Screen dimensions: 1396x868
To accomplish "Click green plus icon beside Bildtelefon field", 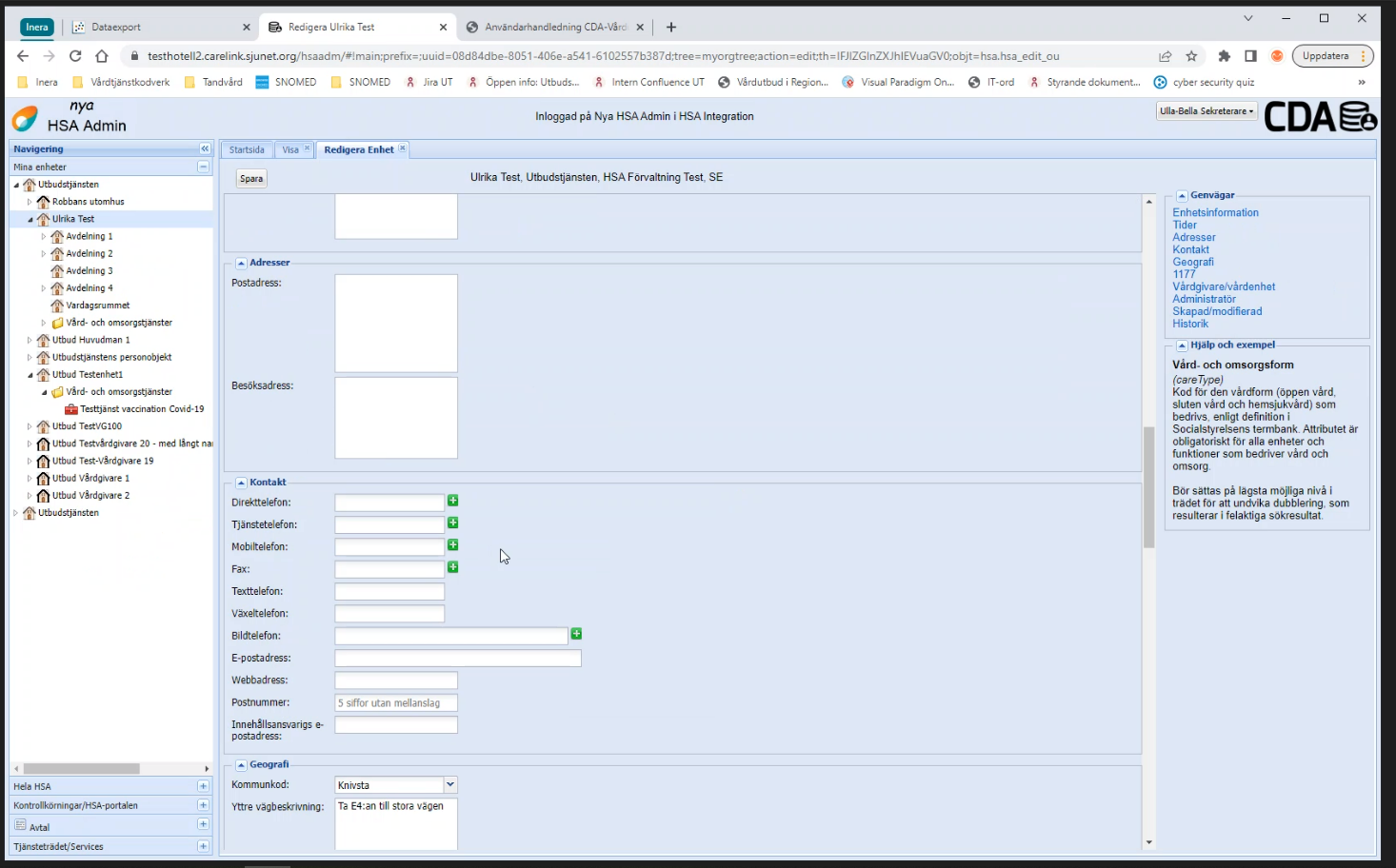I will coord(576,634).
